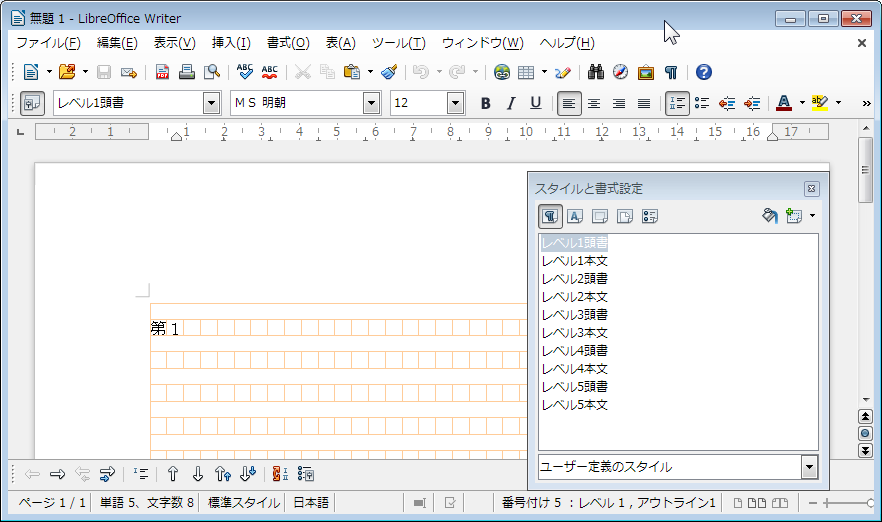
Task: Open Paste special dropdown arrow
Action: 370,72
